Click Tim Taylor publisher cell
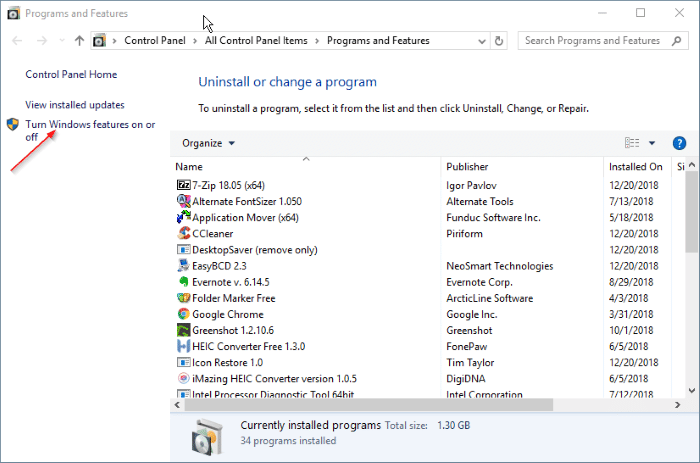 [470, 363]
